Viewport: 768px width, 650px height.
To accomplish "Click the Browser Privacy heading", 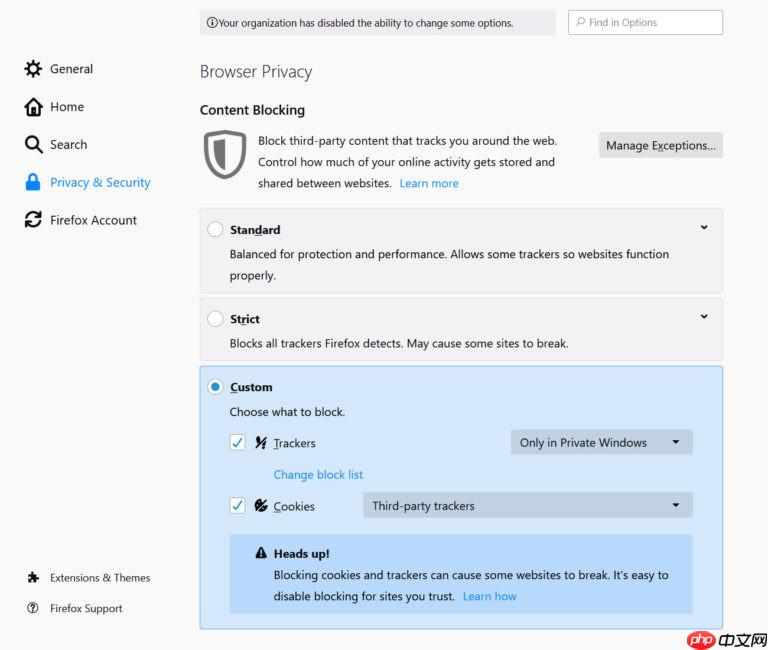I will click(256, 72).
